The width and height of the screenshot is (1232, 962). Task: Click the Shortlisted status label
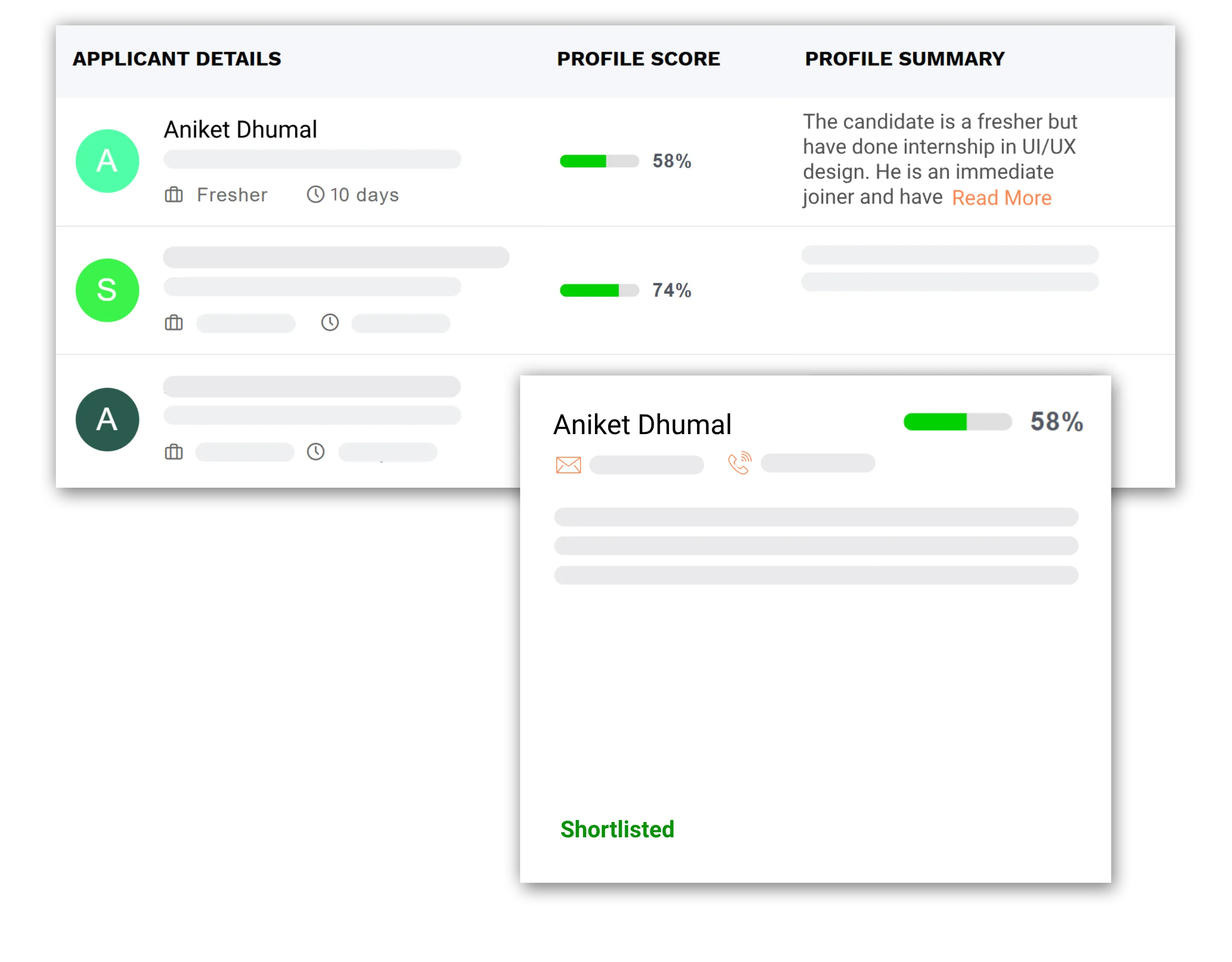(x=617, y=829)
